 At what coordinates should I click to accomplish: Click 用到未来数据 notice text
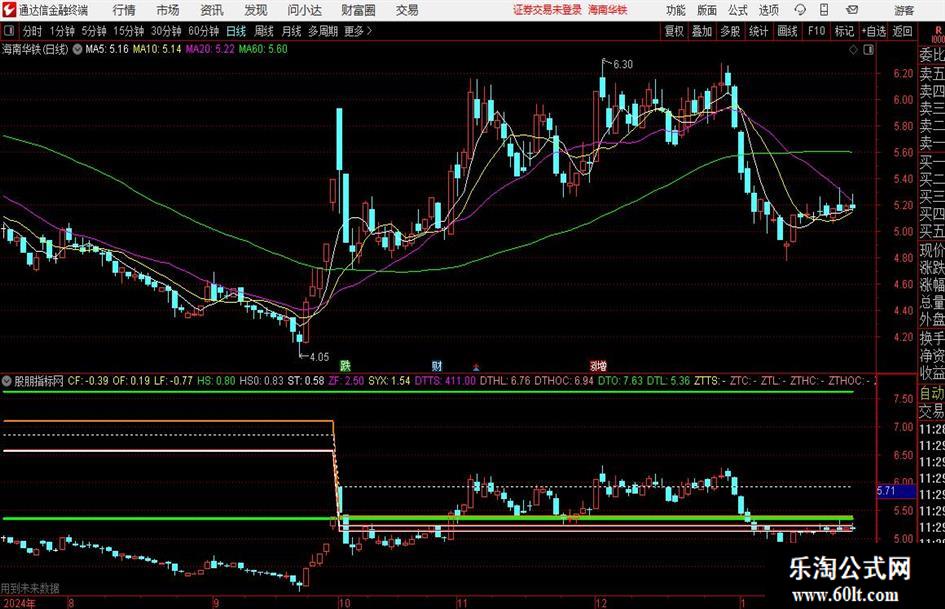30,588
